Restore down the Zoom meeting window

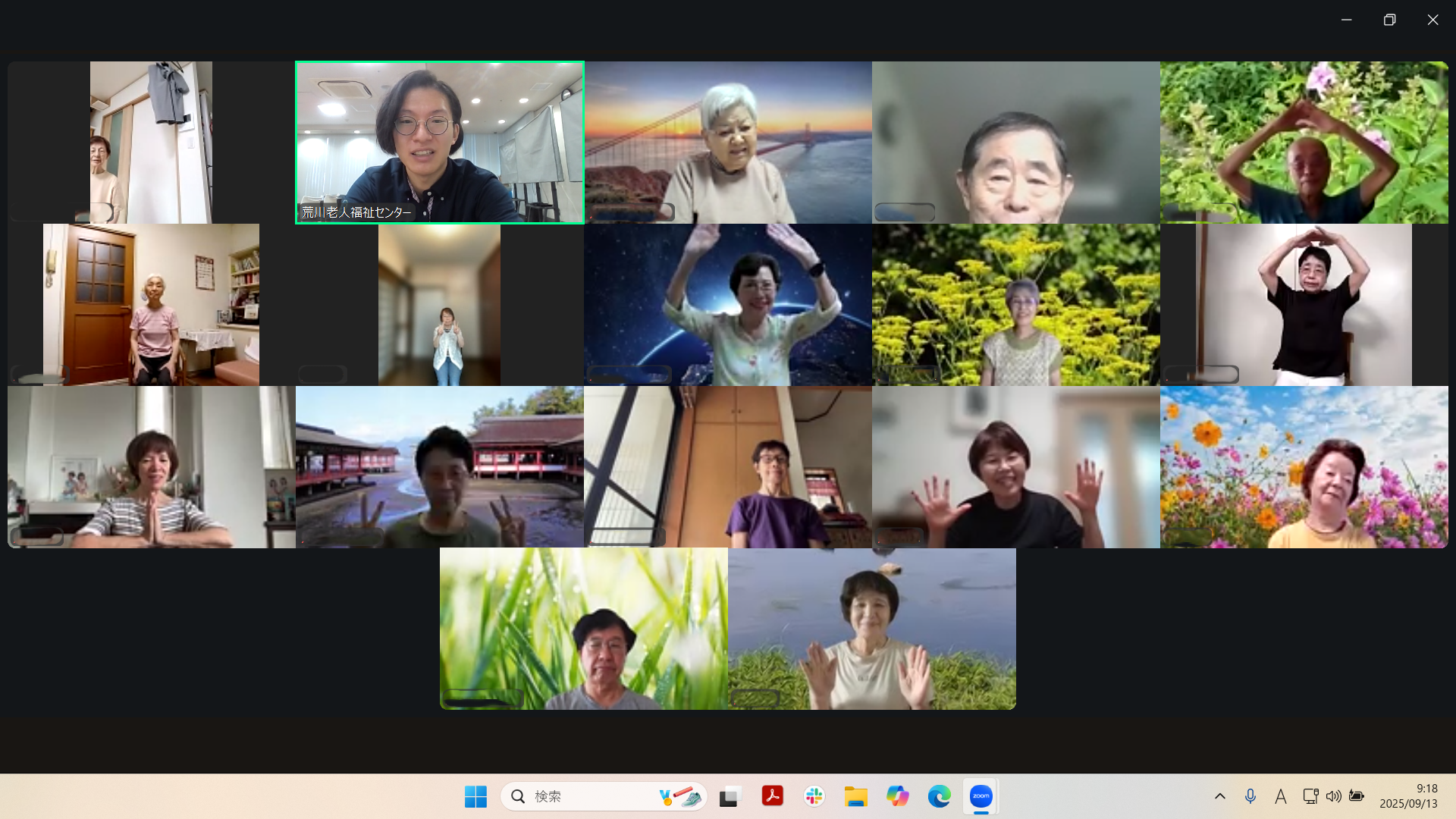[1389, 20]
